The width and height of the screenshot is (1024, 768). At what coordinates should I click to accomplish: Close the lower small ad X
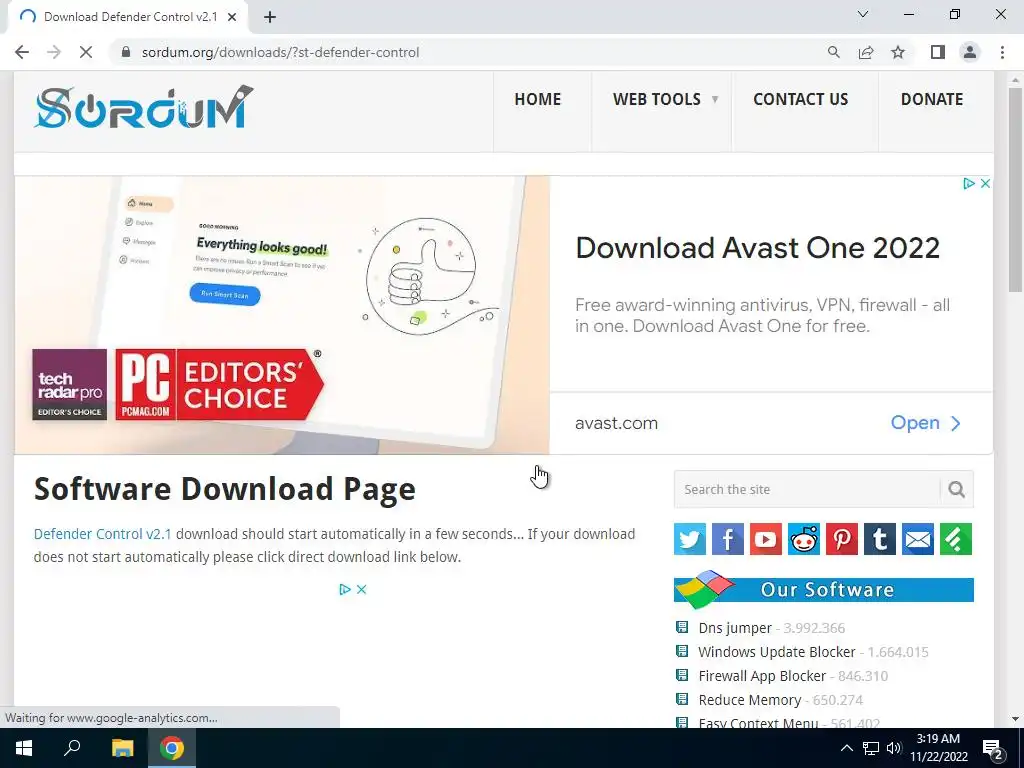coord(361,589)
